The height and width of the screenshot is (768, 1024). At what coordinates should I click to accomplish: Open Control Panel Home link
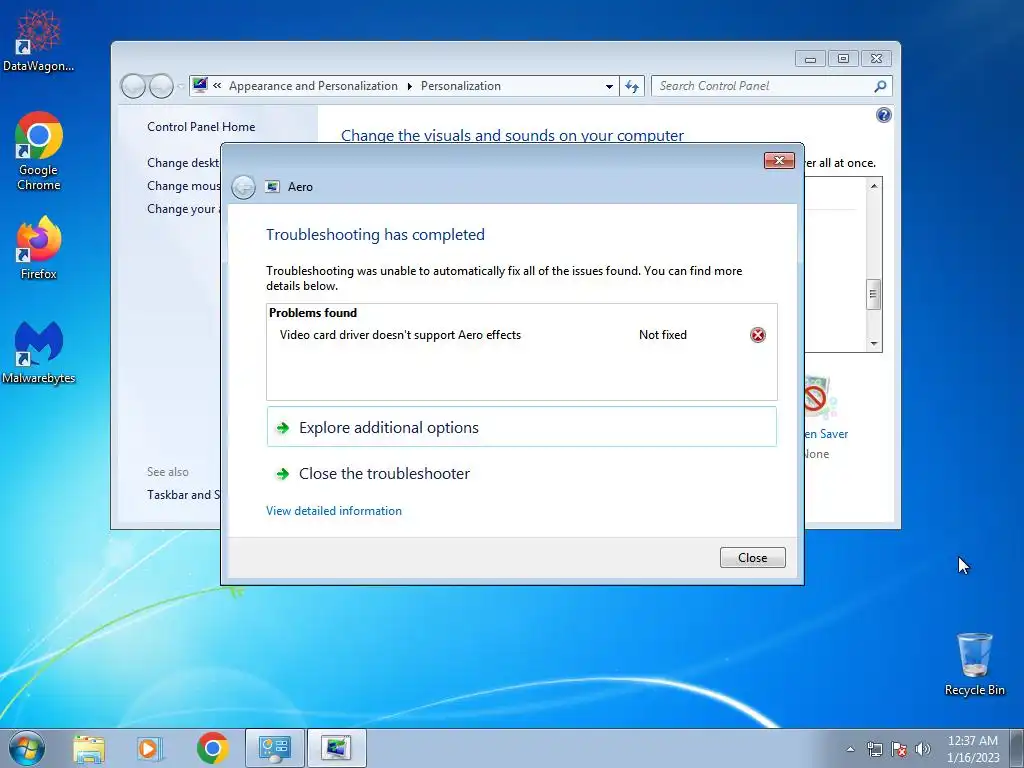point(201,127)
